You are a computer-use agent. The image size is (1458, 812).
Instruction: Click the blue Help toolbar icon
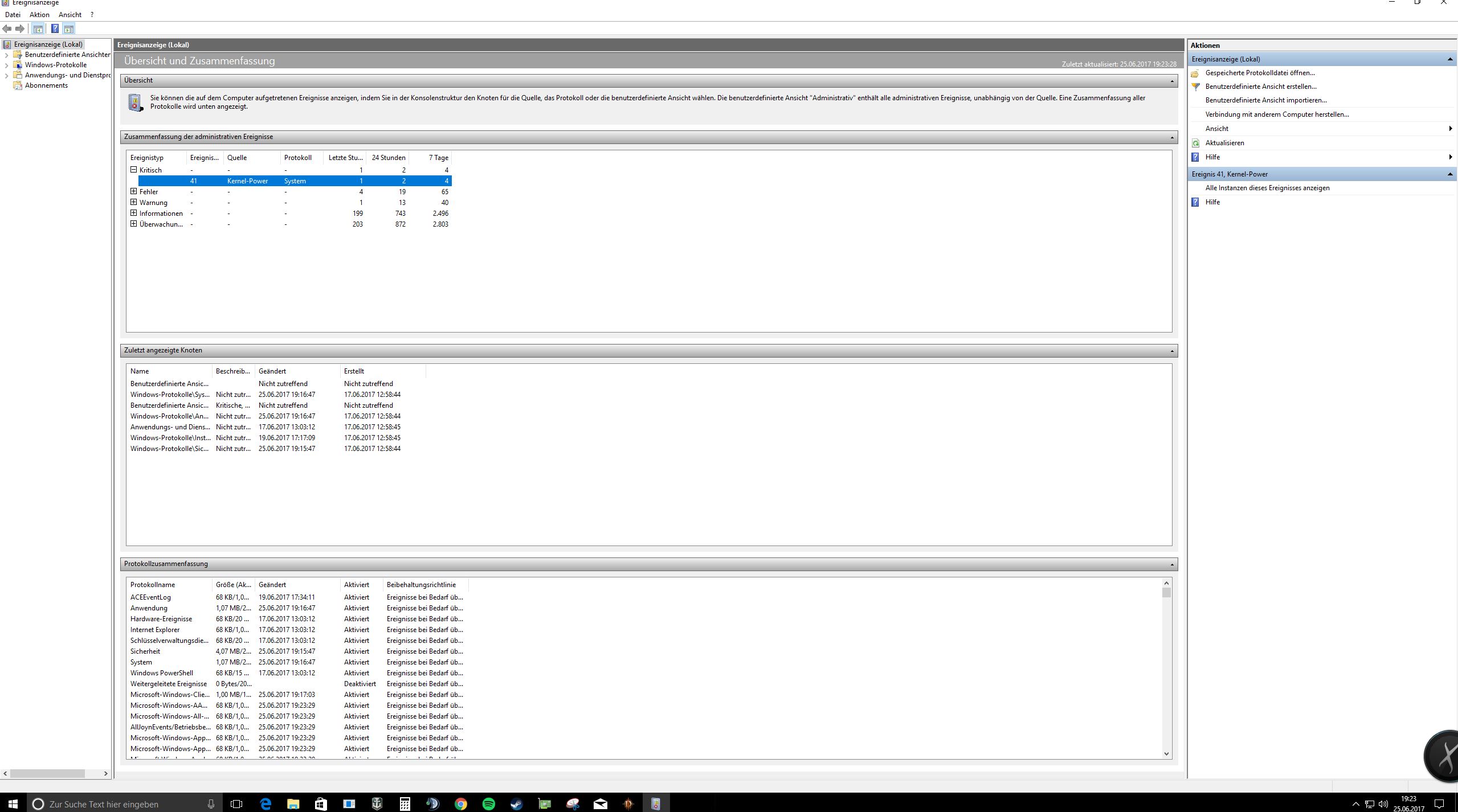point(55,29)
